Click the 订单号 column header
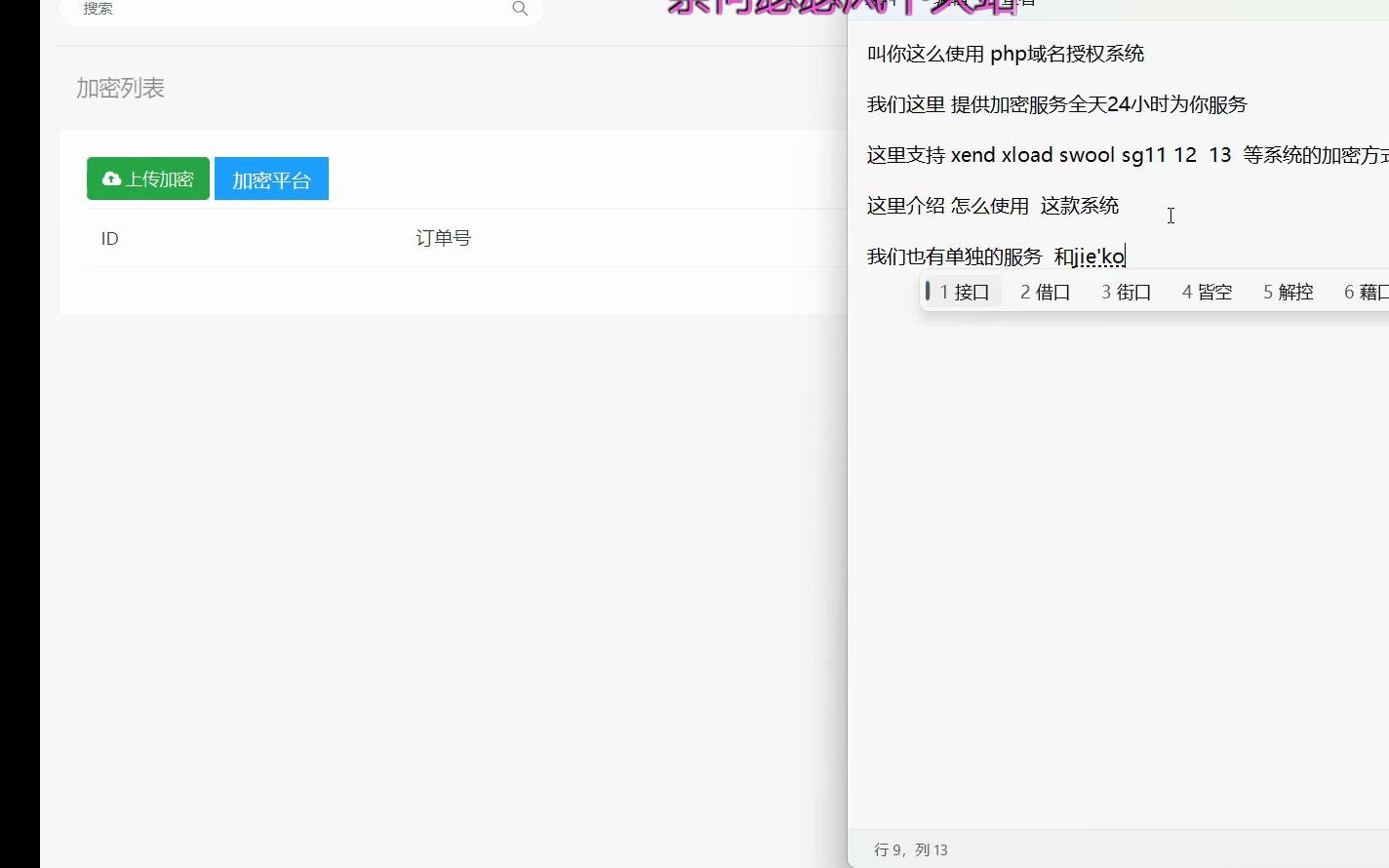This screenshot has height=868, width=1389. click(x=443, y=238)
